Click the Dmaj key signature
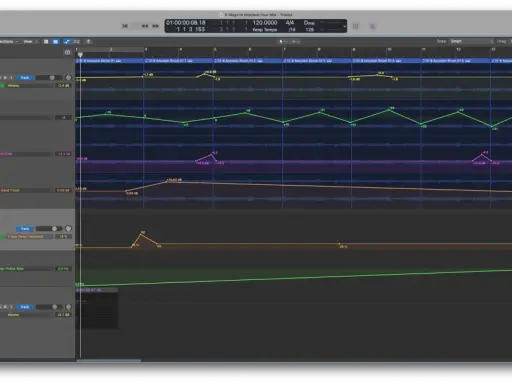This screenshot has height=384, width=512. click(309, 23)
